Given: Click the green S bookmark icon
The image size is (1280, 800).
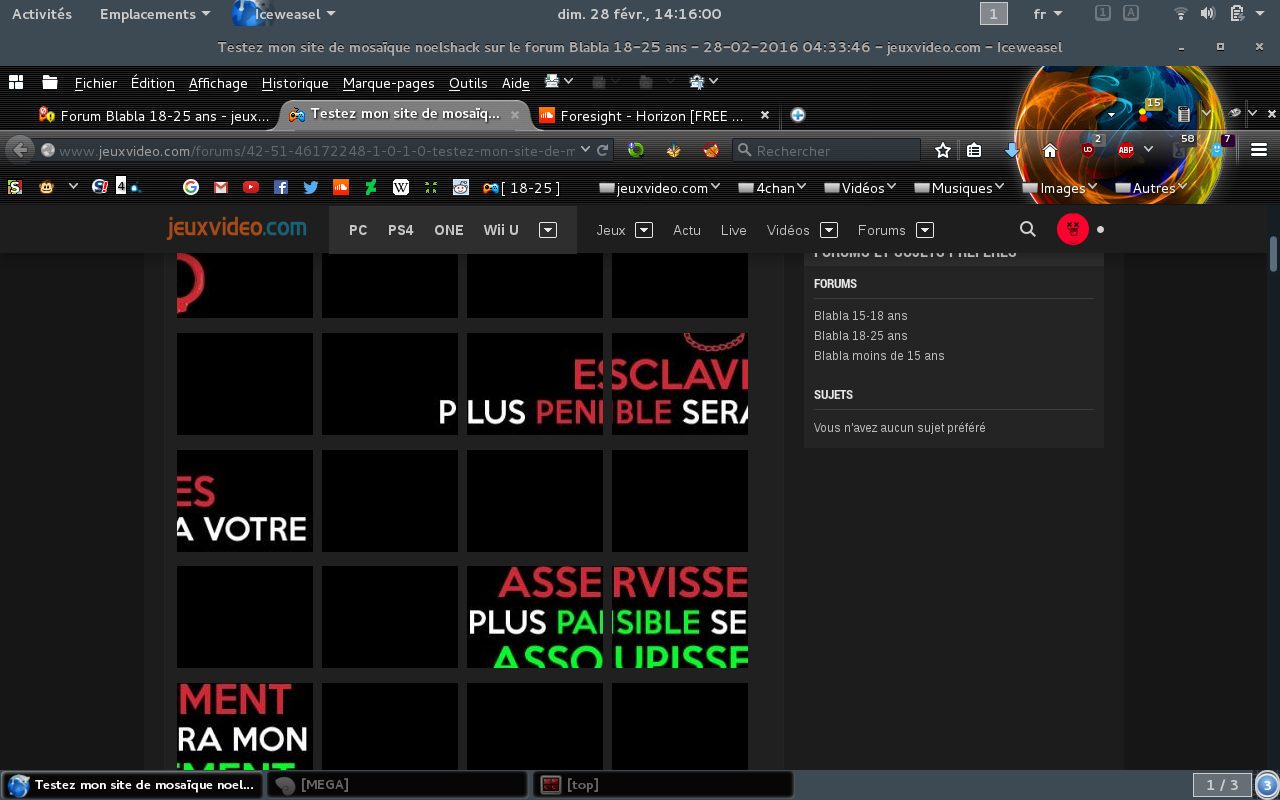Looking at the screenshot, I should coord(14,187).
